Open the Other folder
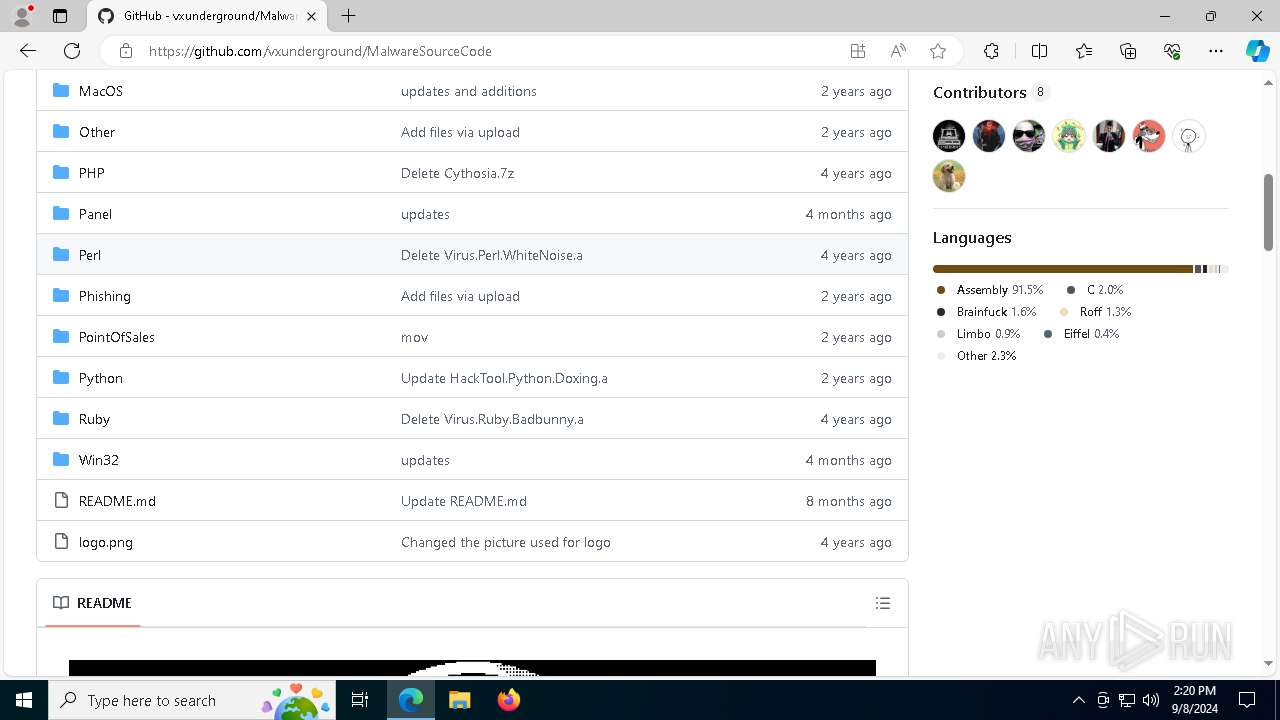This screenshot has height=720, width=1280. [97, 132]
